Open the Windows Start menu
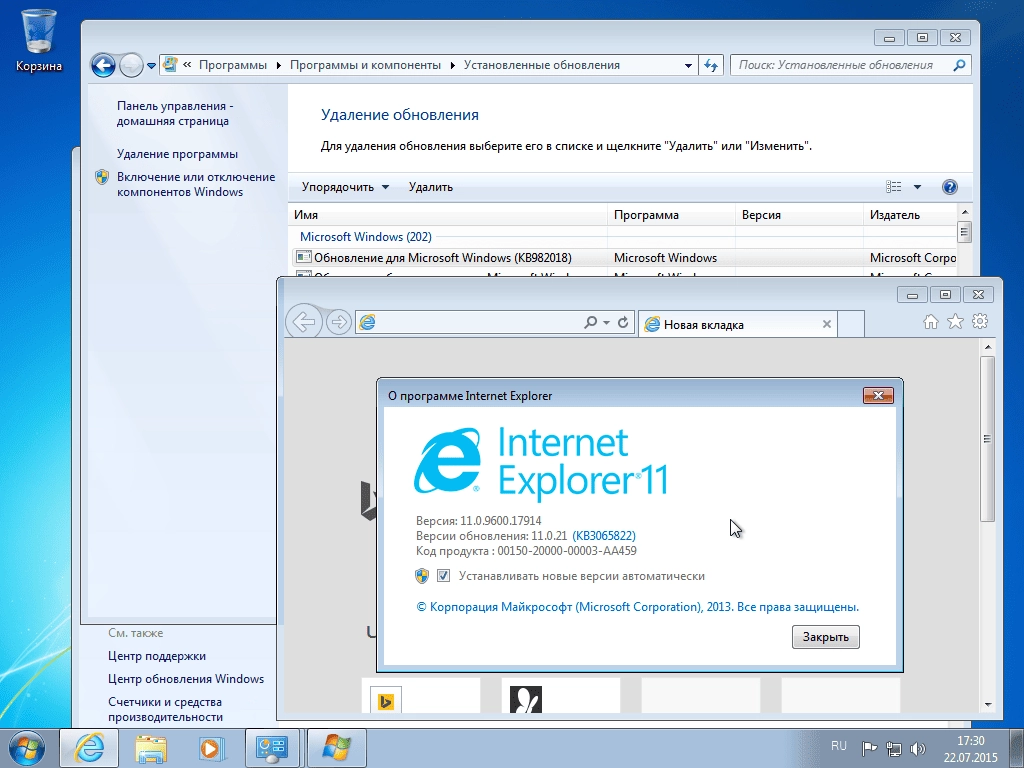Screen dimensions: 1024x768 (26, 748)
